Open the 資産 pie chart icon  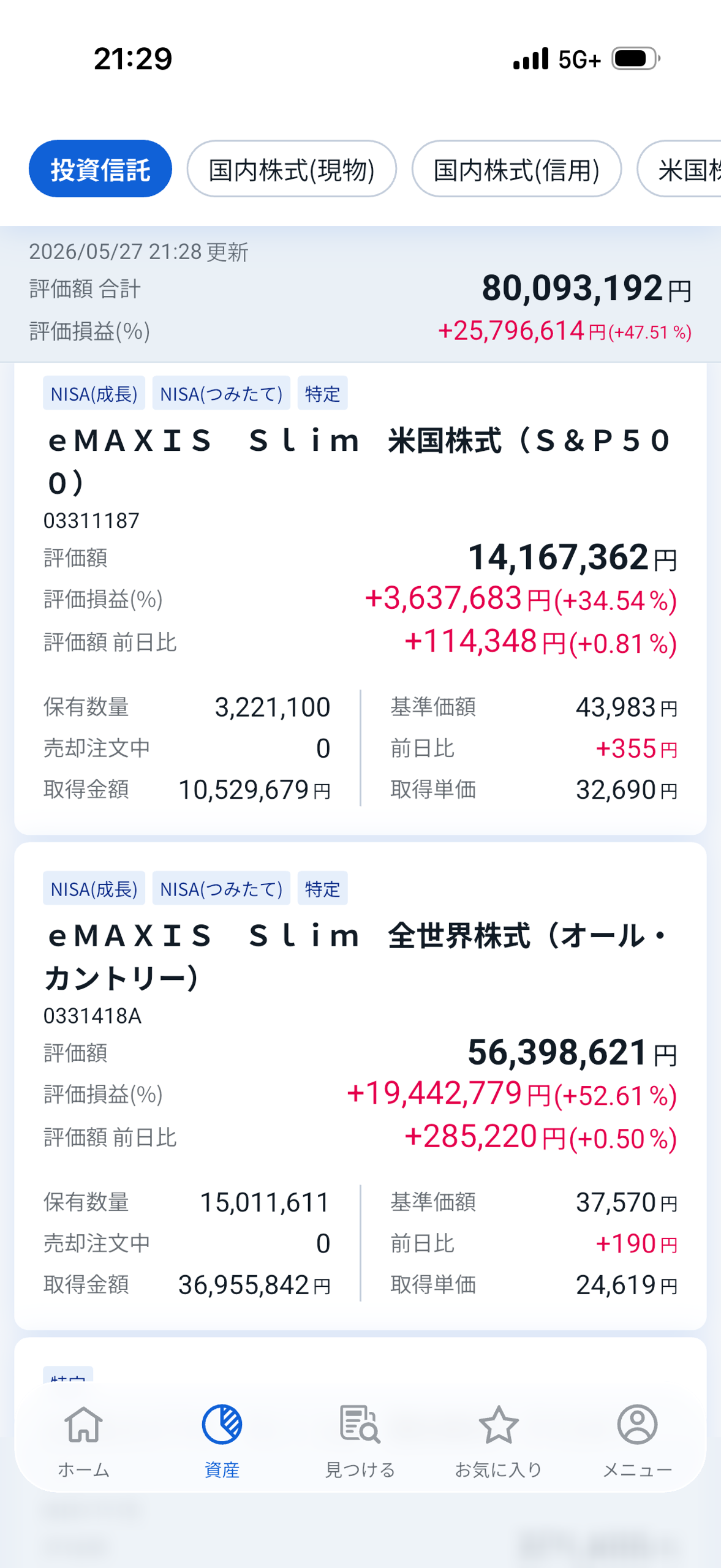click(x=222, y=1425)
